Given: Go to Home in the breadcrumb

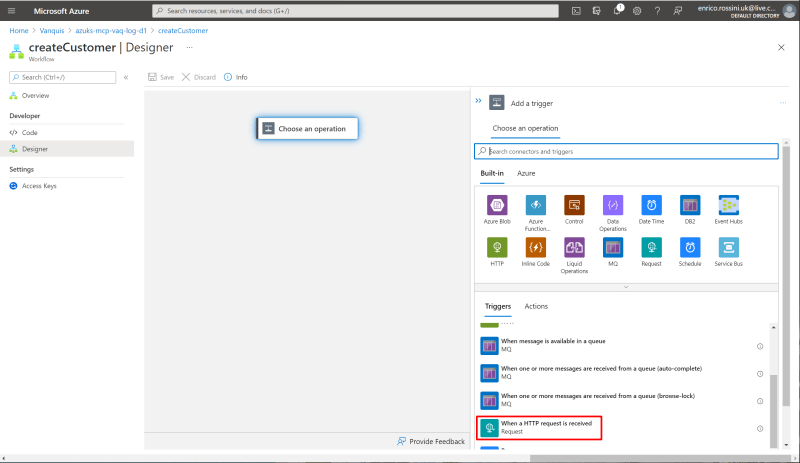Looking at the screenshot, I should (x=19, y=31).
